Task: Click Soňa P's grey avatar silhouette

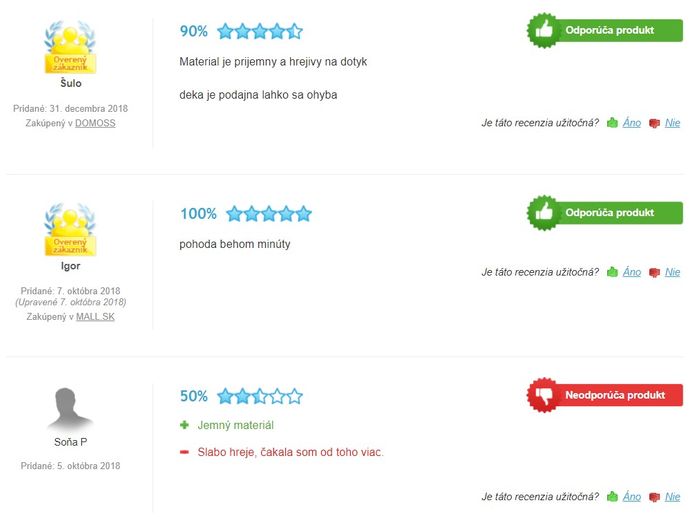Action: 70,409
